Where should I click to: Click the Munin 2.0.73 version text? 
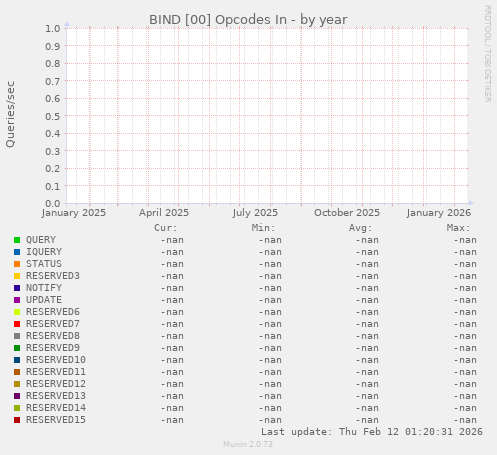pyautogui.click(x=248, y=444)
